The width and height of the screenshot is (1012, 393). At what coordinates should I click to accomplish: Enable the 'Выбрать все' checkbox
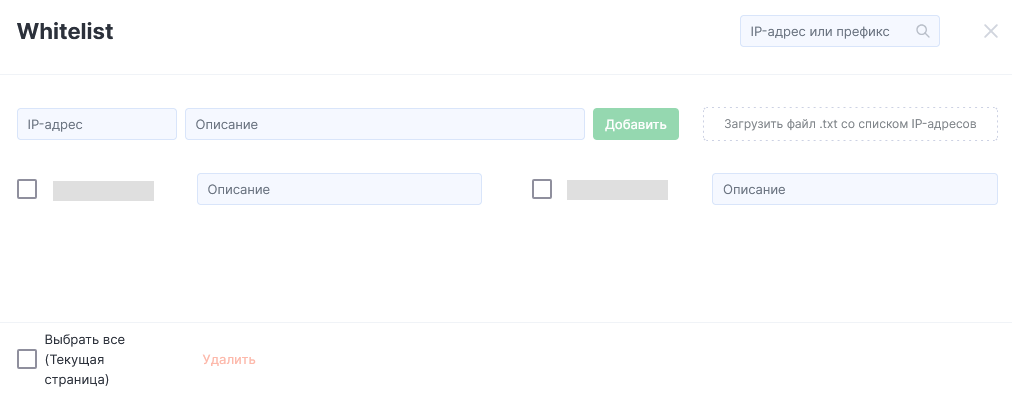[27, 359]
